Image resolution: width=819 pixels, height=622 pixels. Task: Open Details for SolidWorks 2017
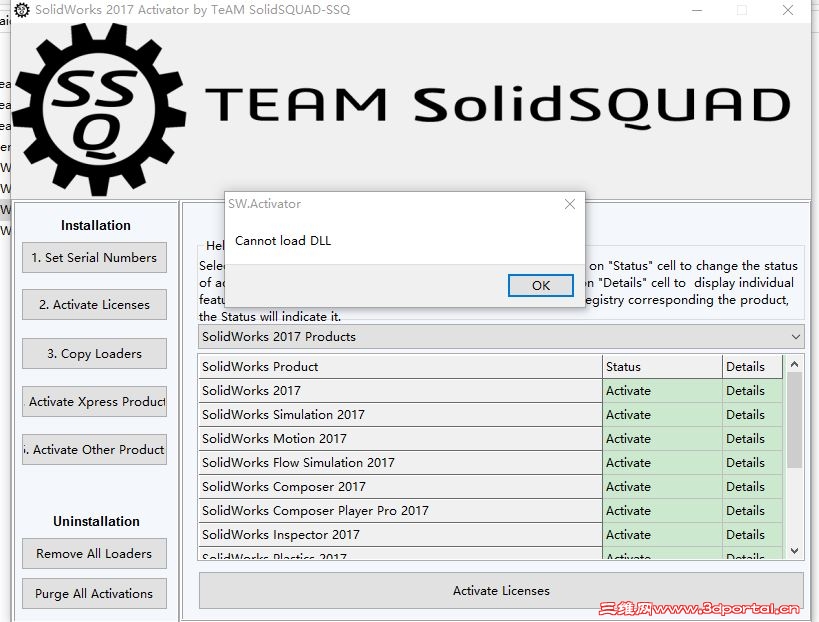(x=753, y=391)
